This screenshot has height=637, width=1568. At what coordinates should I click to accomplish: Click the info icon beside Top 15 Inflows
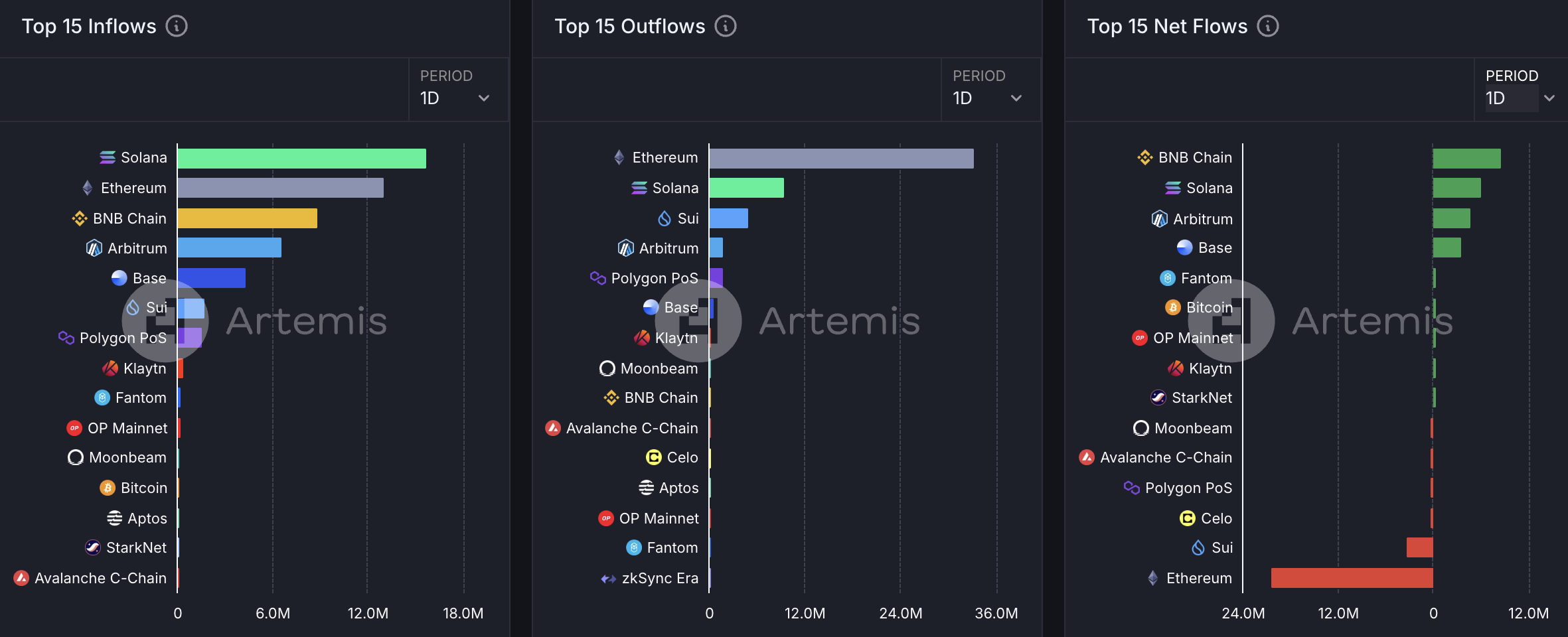tap(177, 27)
